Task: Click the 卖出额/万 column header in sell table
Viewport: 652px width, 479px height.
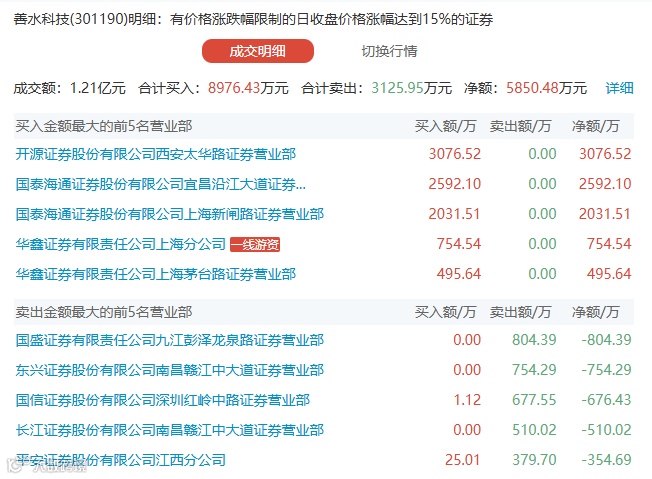Action: tap(520, 312)
